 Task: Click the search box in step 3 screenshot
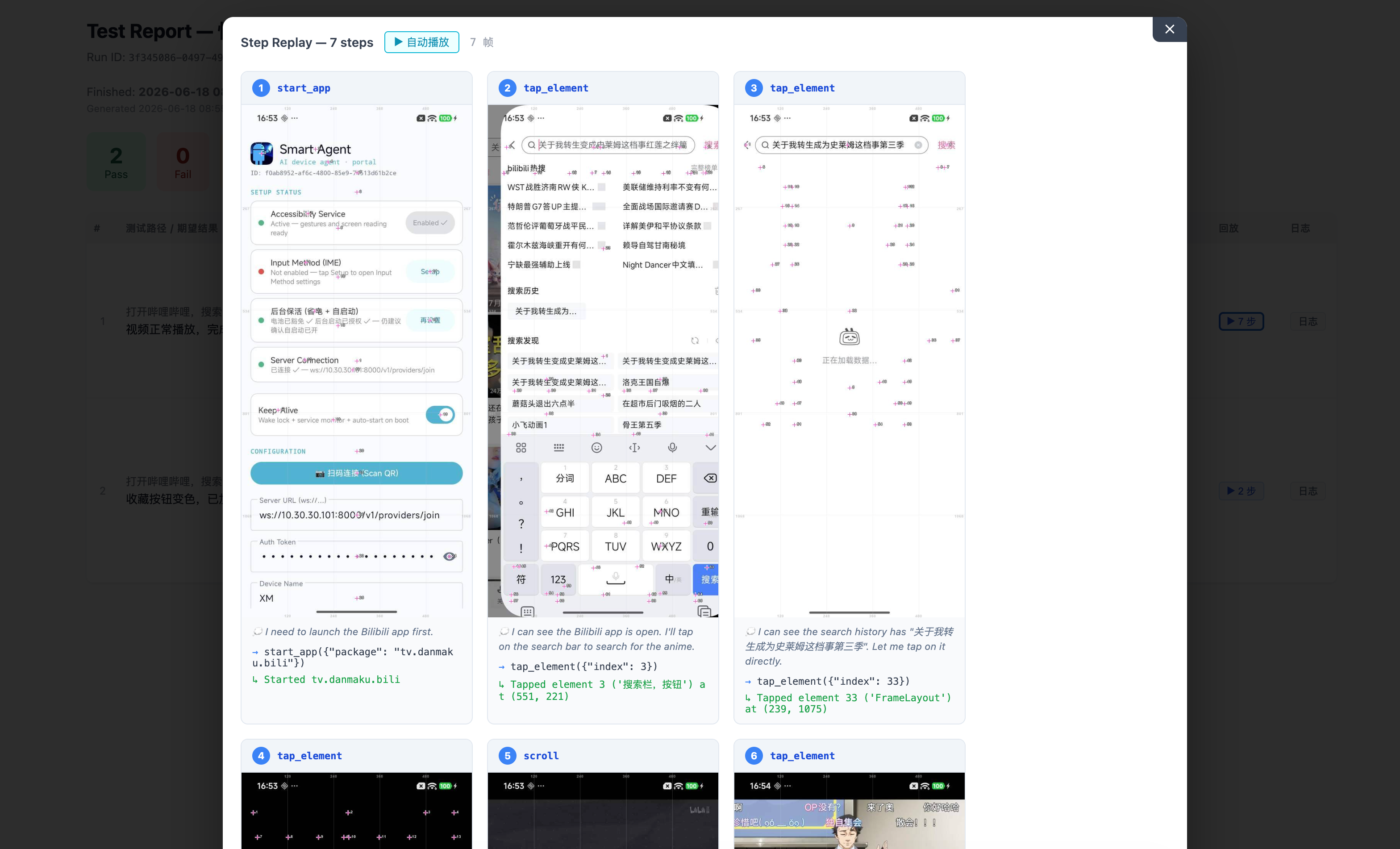coord(842,145)
